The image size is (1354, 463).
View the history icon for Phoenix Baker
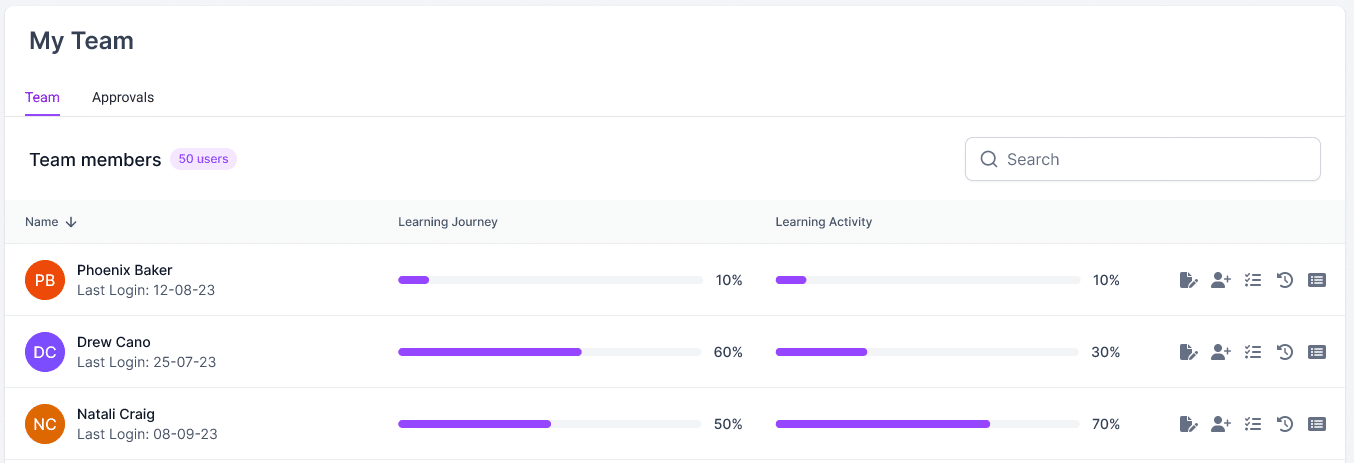click(1285, 280)
